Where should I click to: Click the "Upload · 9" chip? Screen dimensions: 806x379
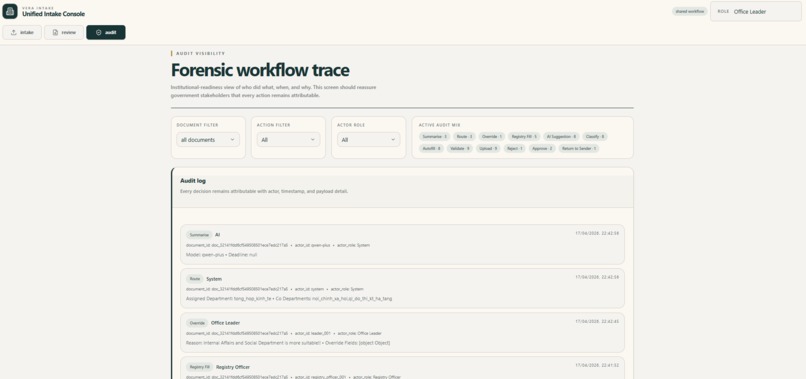click(487, 148)
